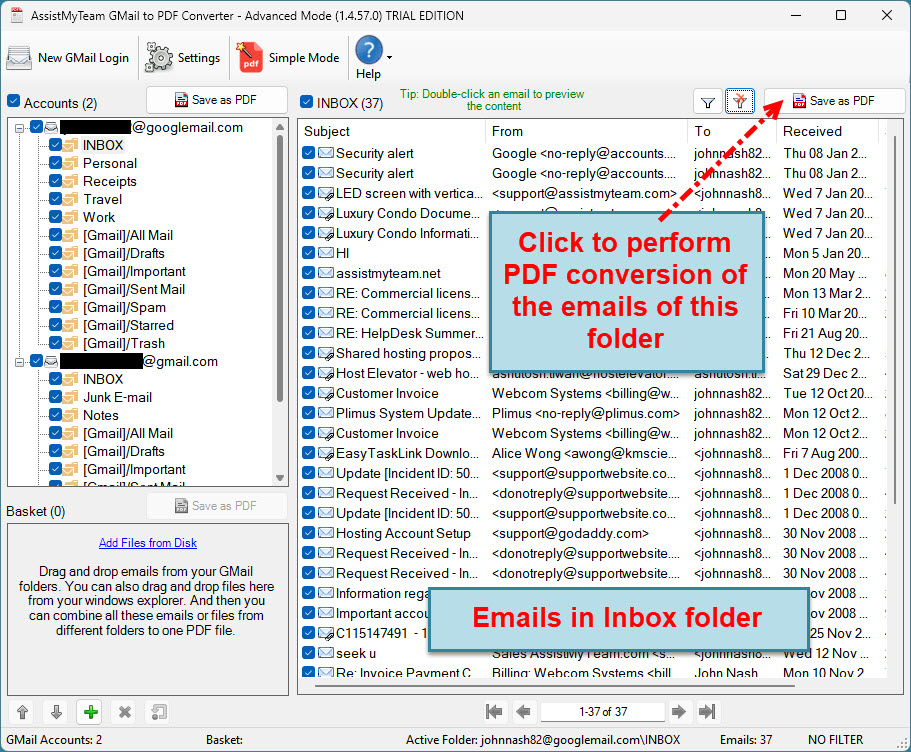Remove basket item via the X icon
This screenshot has width=911, height=752.
pyautogui.click(x=123, y=711)
